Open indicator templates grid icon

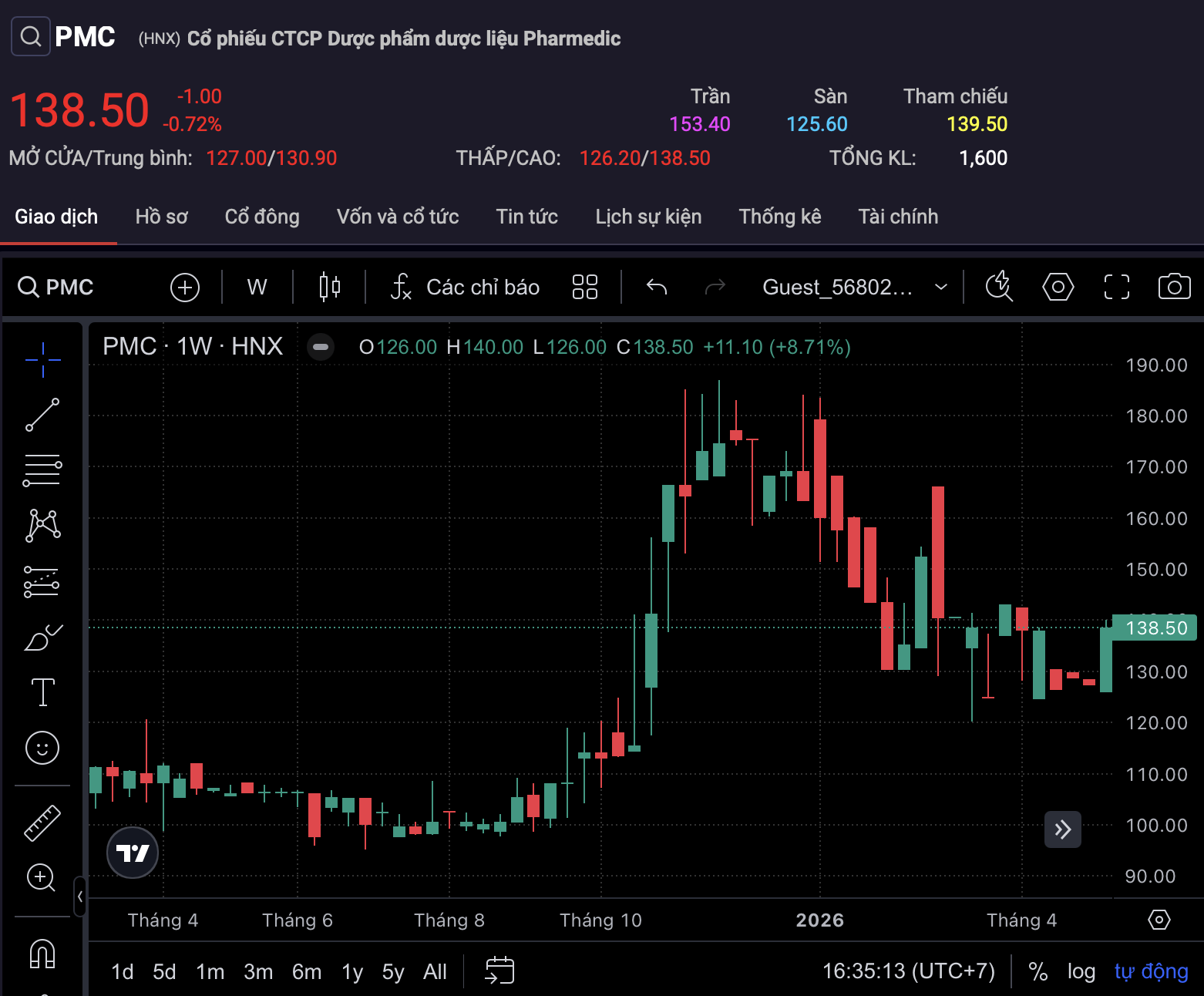(585, 288)
